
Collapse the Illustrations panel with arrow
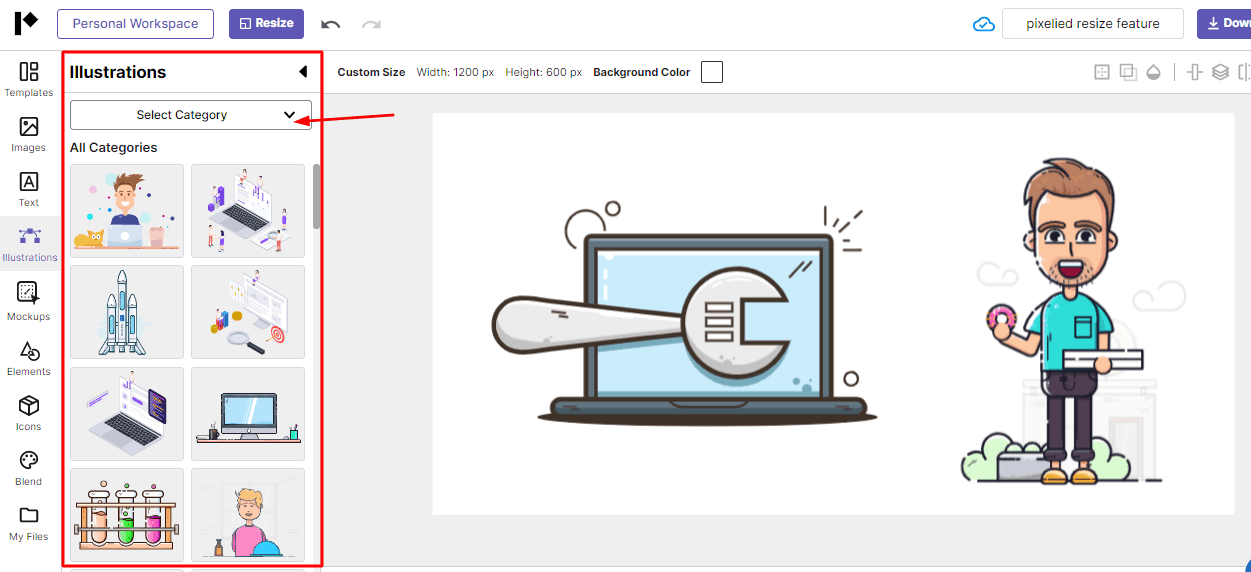coord(303,72)
